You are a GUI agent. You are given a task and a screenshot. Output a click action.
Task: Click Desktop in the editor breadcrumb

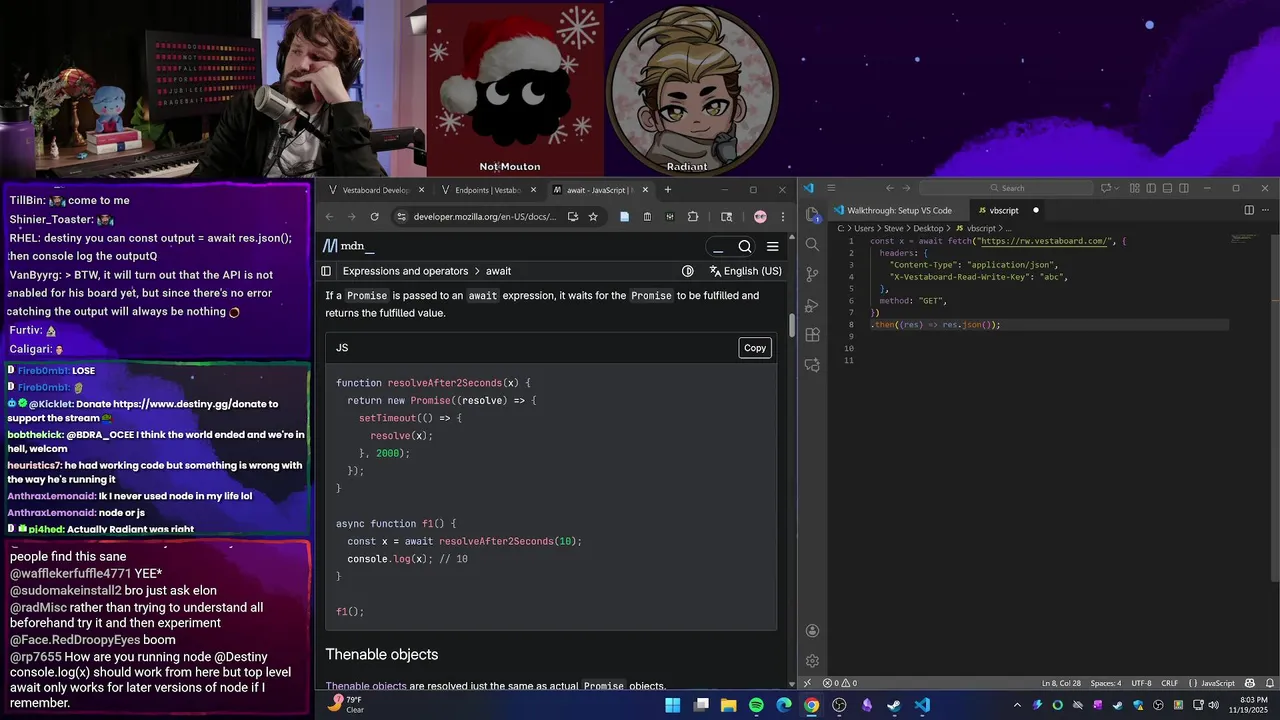pyautogui.click(x=928, y=228)
